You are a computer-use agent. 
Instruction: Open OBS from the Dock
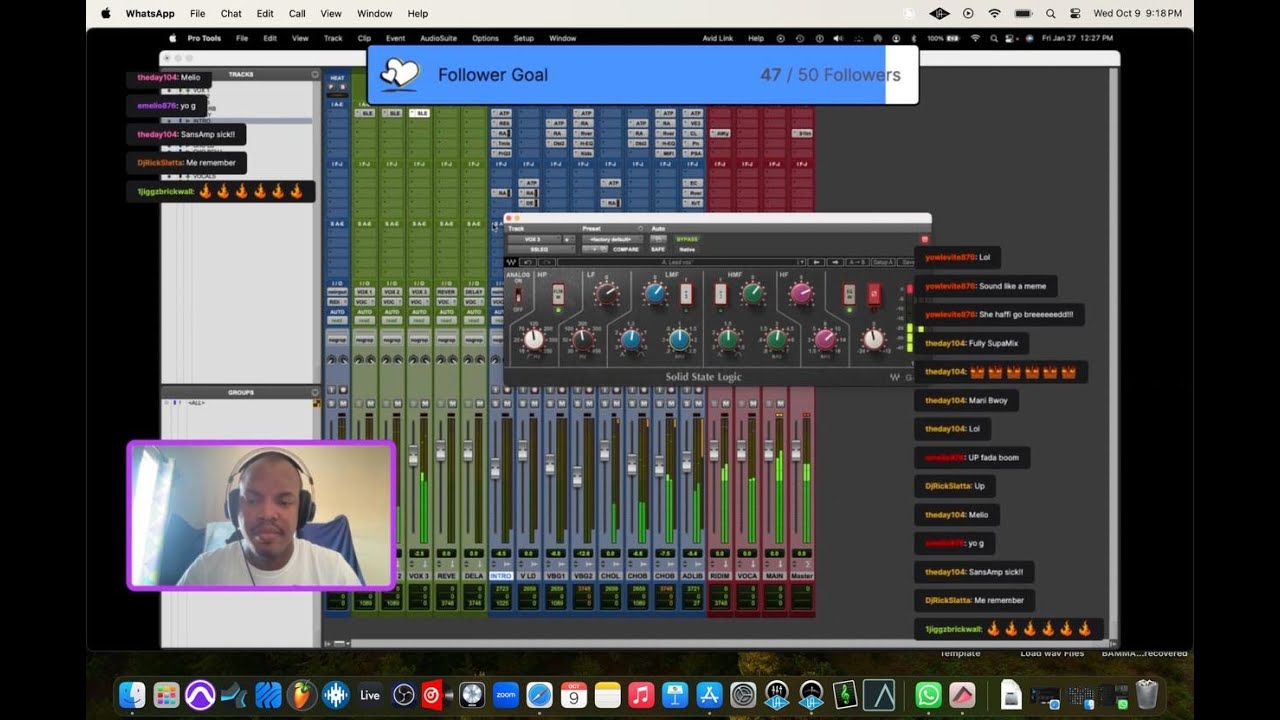pyautogui.click(x=404, y=695)
